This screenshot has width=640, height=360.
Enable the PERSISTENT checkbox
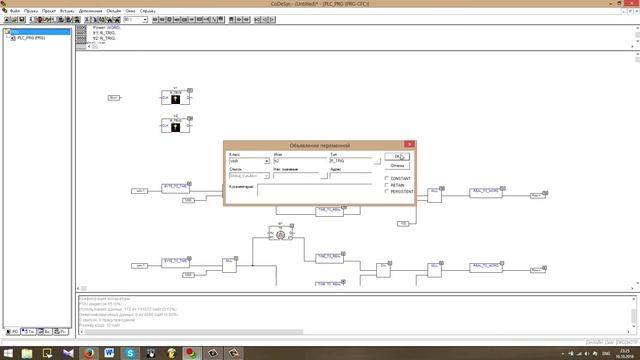[387, 191]
